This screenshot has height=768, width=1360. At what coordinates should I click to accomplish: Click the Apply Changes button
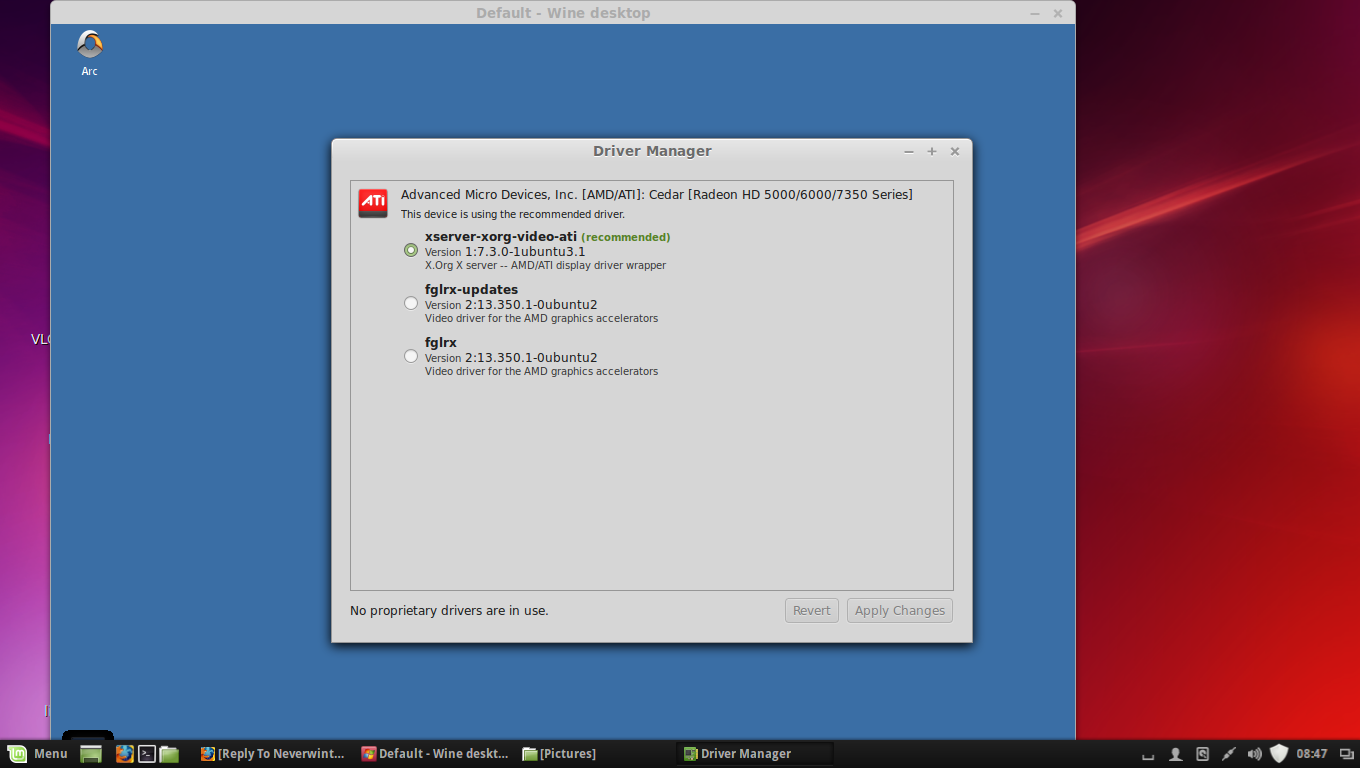click(899, 611)
